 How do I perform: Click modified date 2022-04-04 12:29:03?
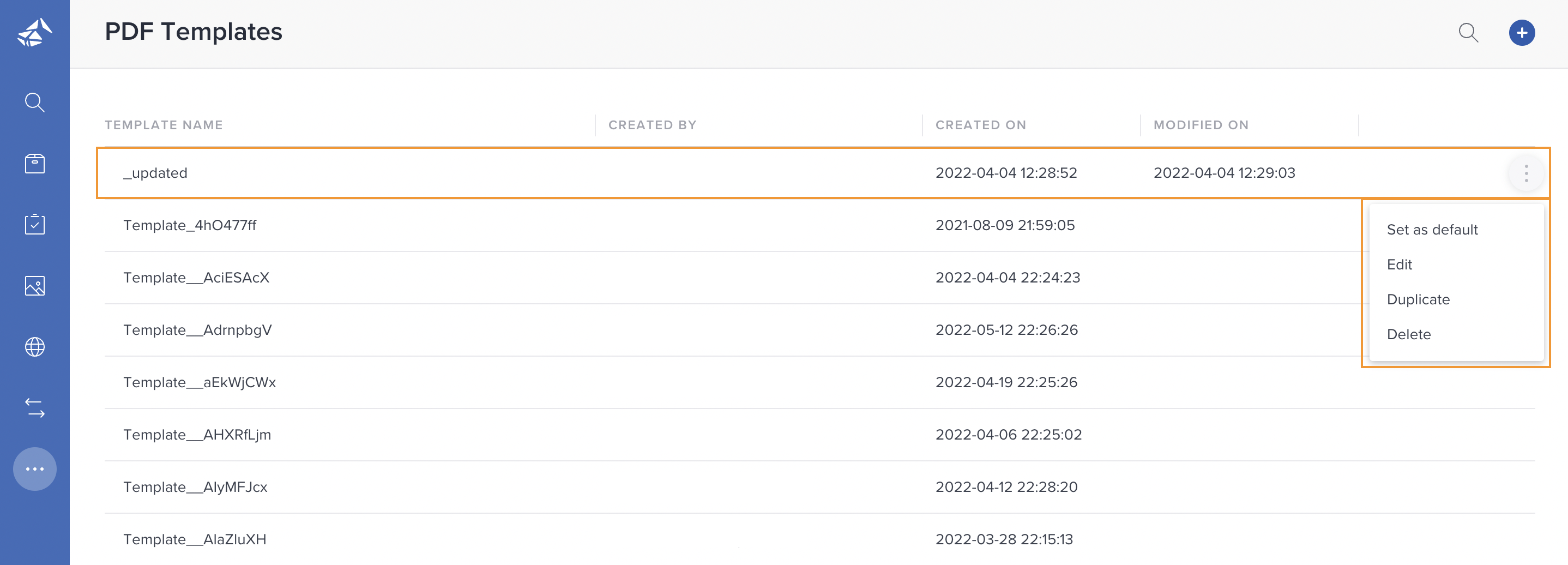pos(1223,173)
